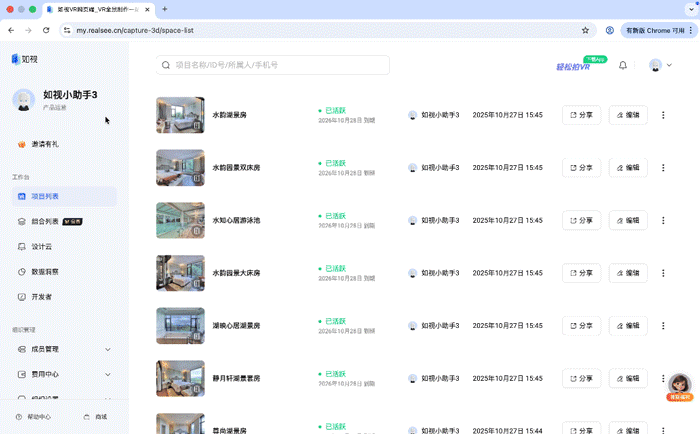Share the 静月轩湖景套房 project
The width and height of the screenshot is (700, 434).
(581, 378)
